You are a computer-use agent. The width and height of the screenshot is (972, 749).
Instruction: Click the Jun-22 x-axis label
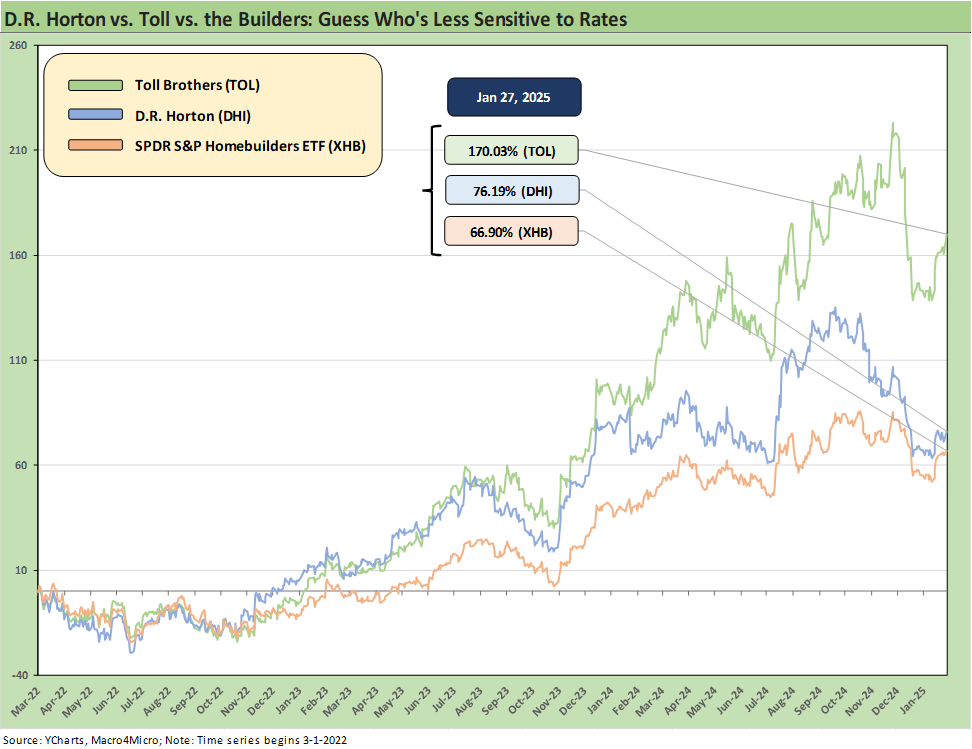[x=106, y=701]
